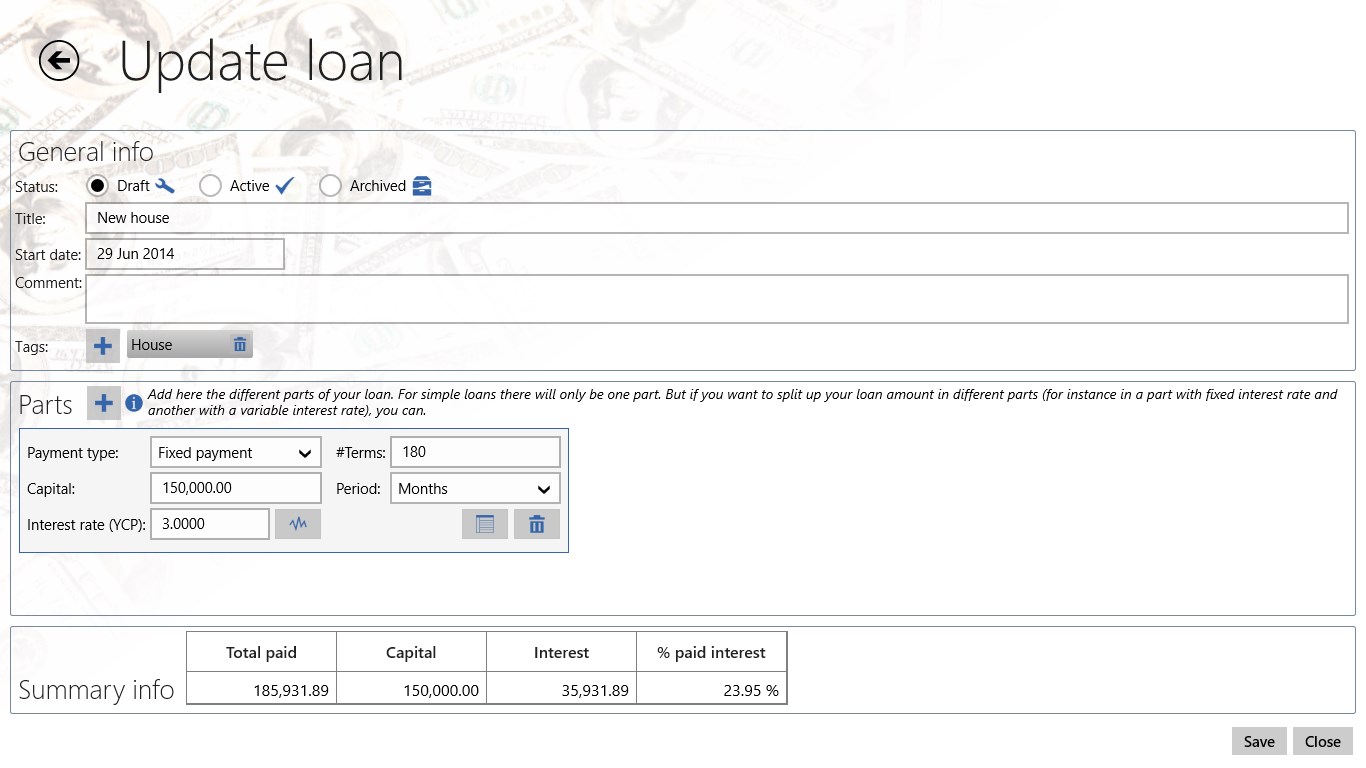The width and height of the screenshot is (1366, 768).
Task: Delete this loan part
Action: 537,524
